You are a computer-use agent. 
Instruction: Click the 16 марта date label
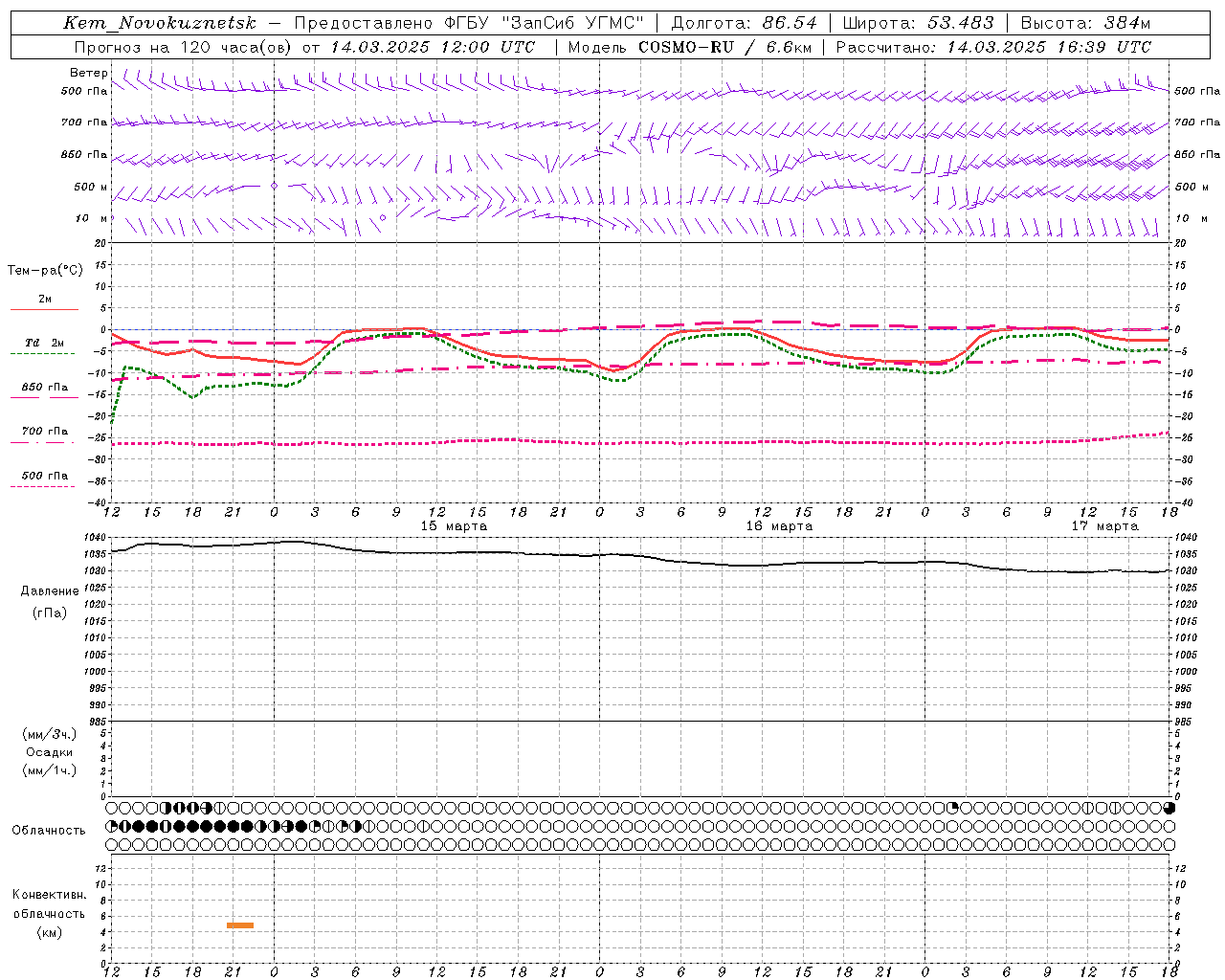pos(779,526)
